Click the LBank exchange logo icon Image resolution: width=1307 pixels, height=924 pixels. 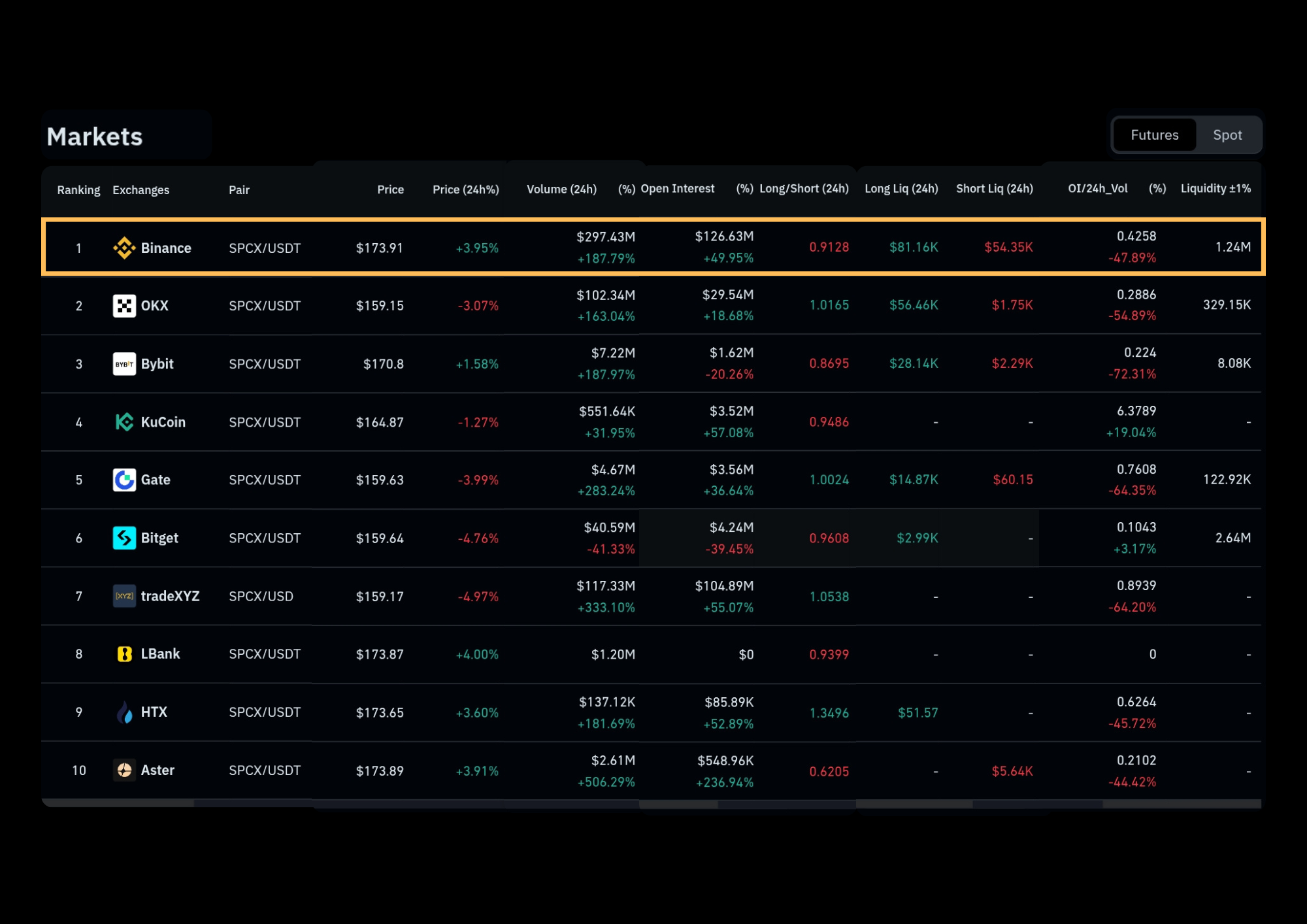(x=124, y=654)
